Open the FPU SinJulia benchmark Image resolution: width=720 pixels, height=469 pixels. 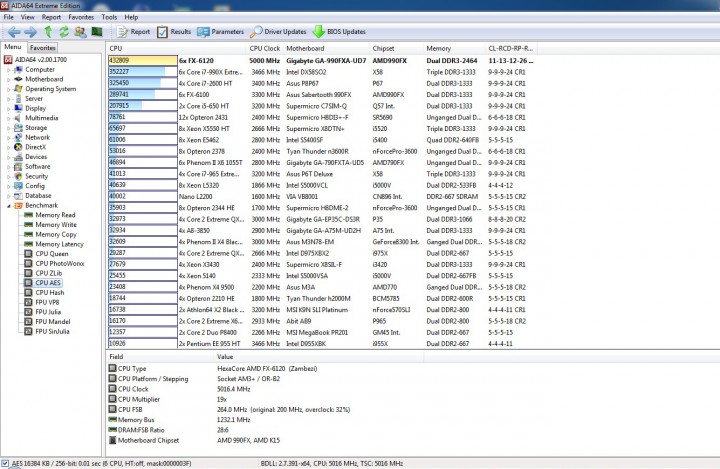tap(52, 331)
